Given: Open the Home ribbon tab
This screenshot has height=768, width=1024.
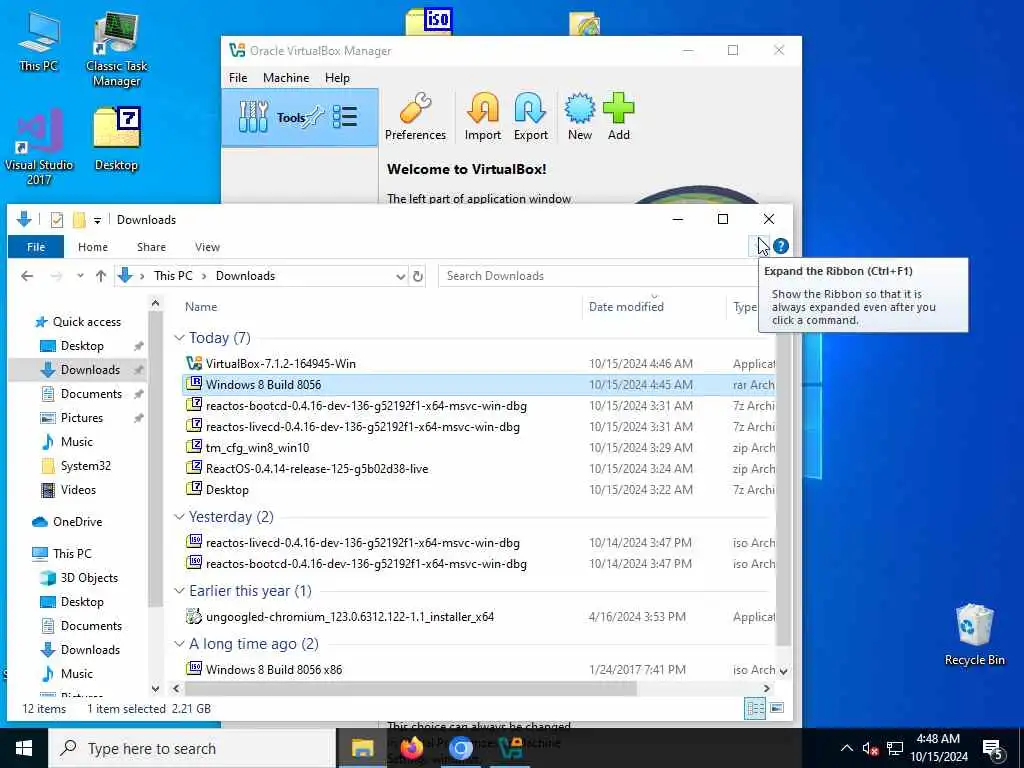Looking at the screenshot, I should pos(93,247).
